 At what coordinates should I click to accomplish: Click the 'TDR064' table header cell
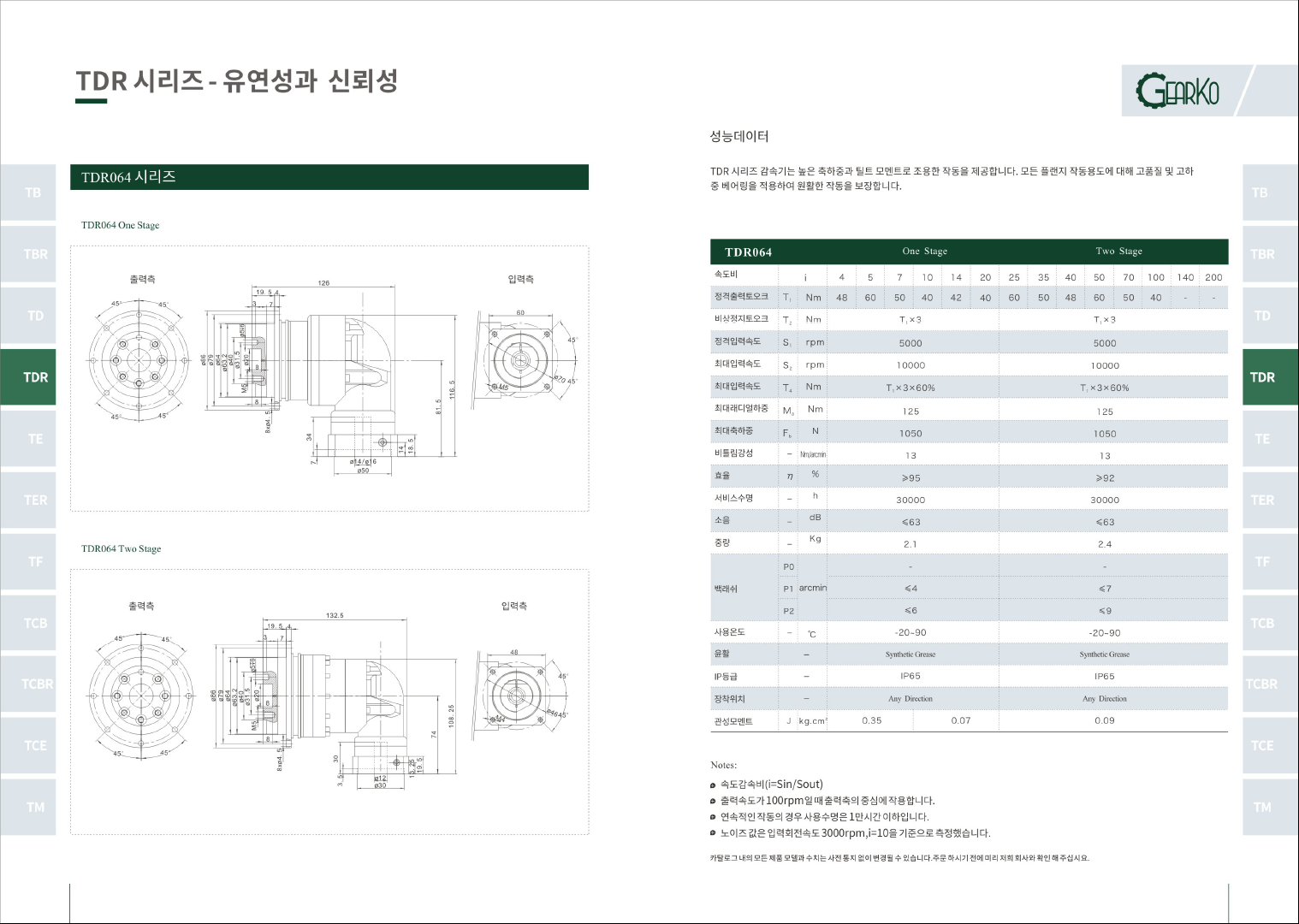pyautogui.click(x=748, y=252)
